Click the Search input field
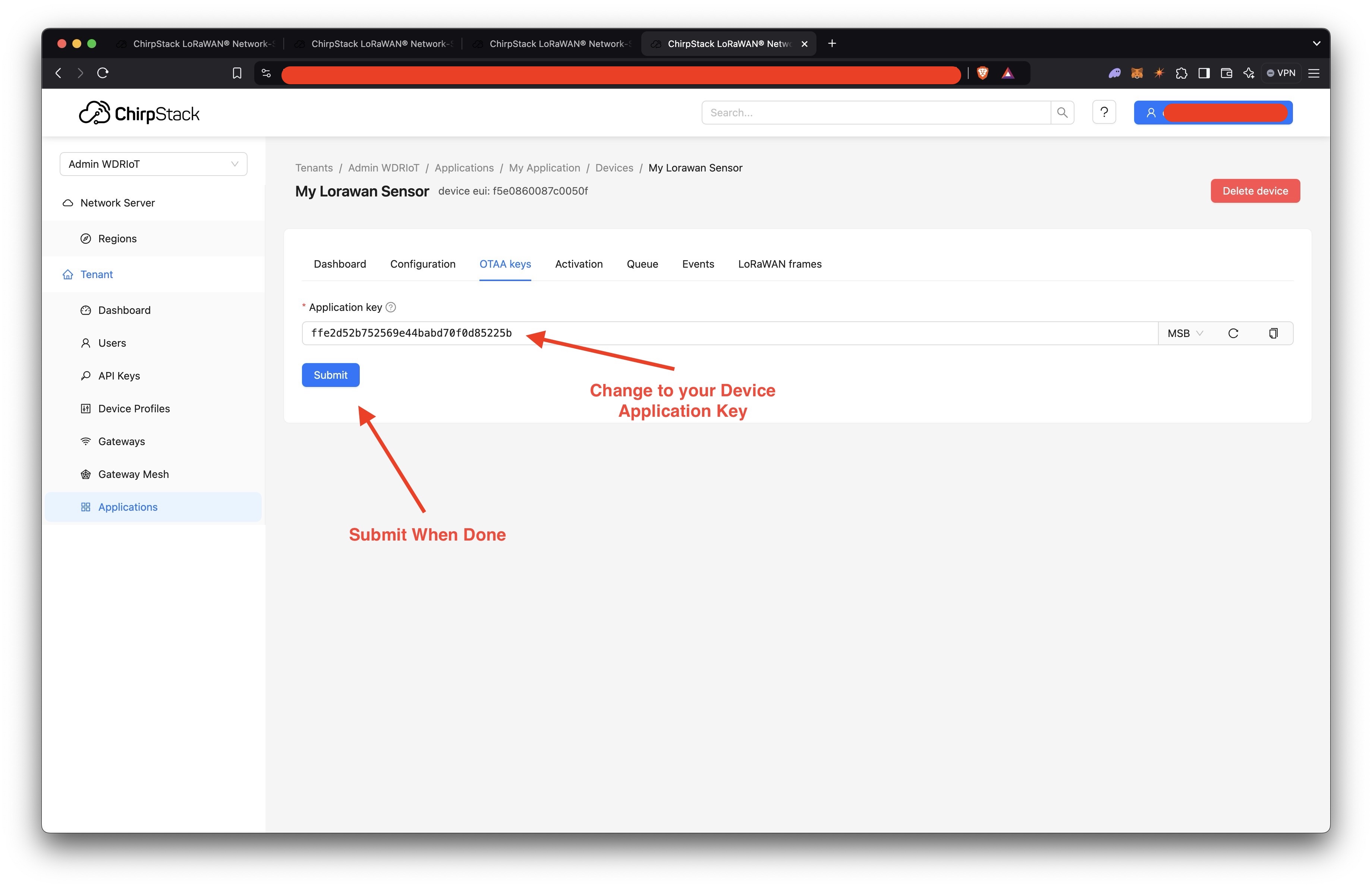Screen dimensions: 1372x888 pyautogui.click(x=876, y=112)
